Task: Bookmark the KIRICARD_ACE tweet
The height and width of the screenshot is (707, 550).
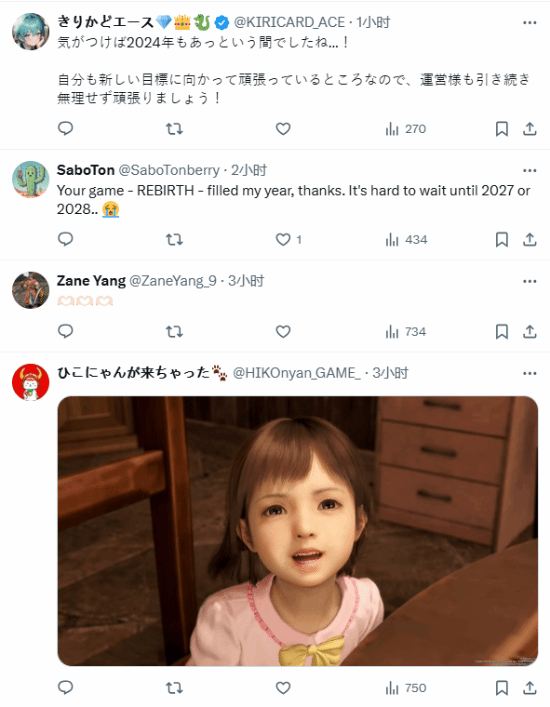Action: (502, 129)
